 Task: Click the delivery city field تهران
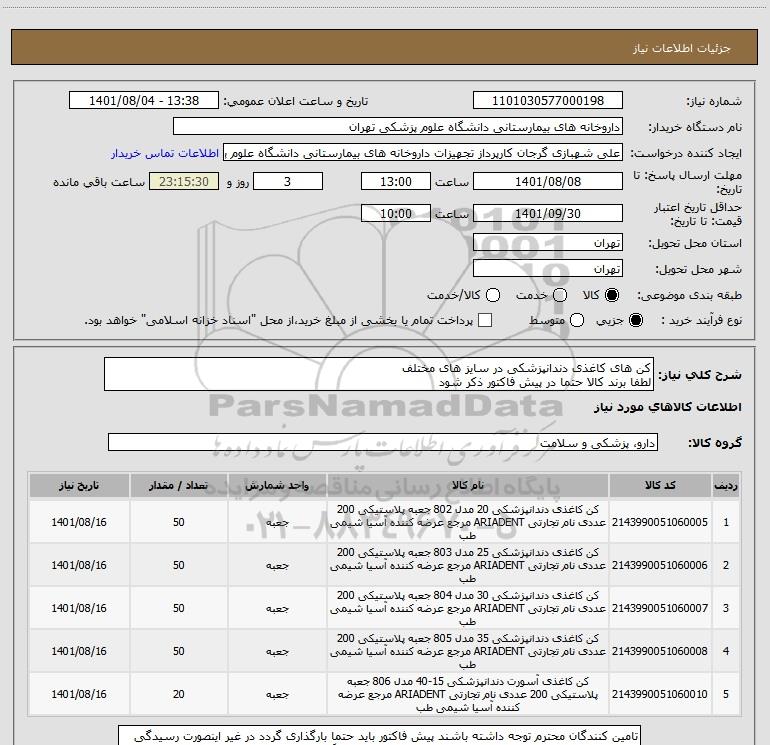point(548,269)
